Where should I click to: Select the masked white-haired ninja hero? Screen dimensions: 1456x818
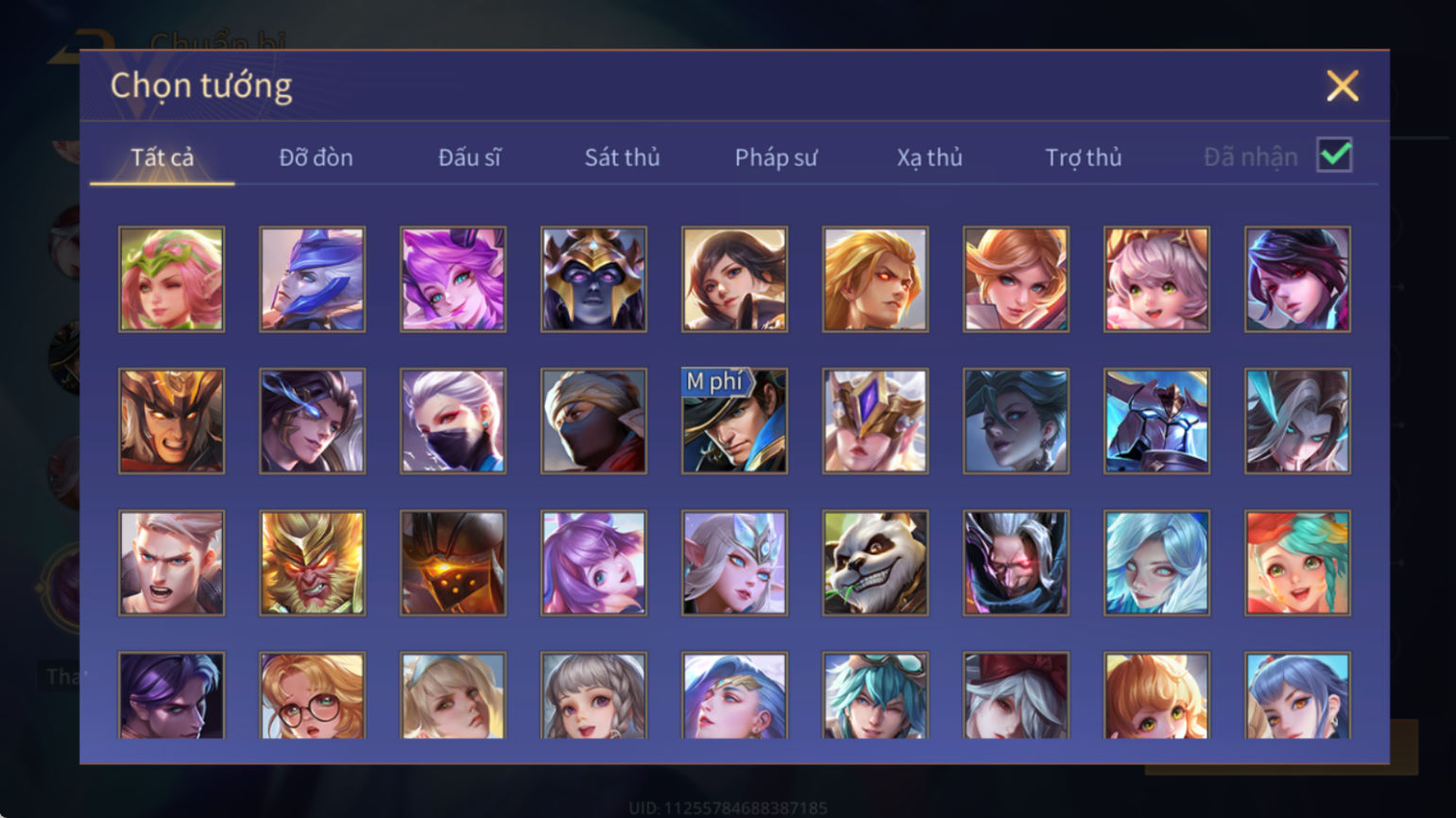coord(453,421)
